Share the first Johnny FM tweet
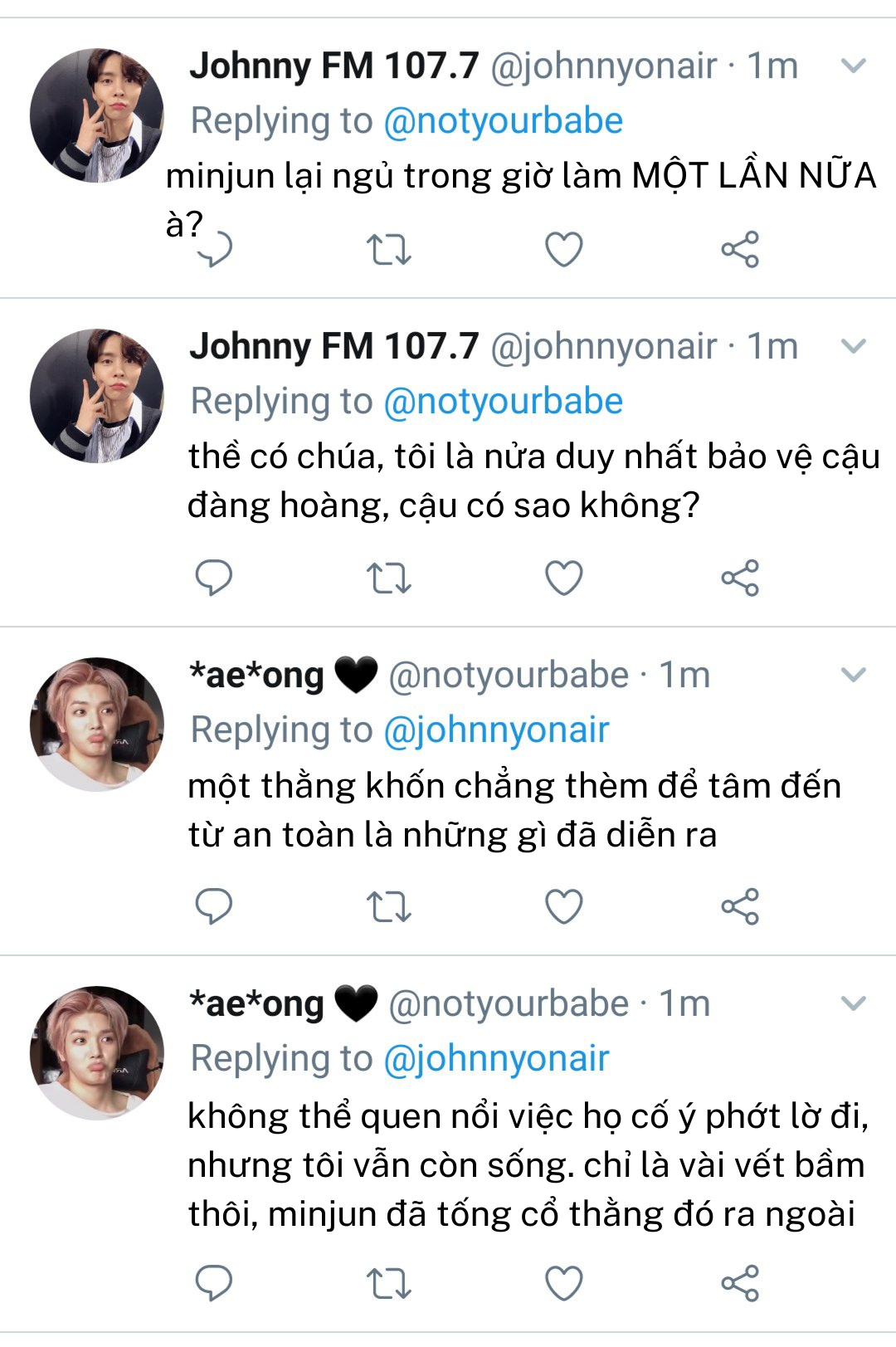 click(739, 249)
